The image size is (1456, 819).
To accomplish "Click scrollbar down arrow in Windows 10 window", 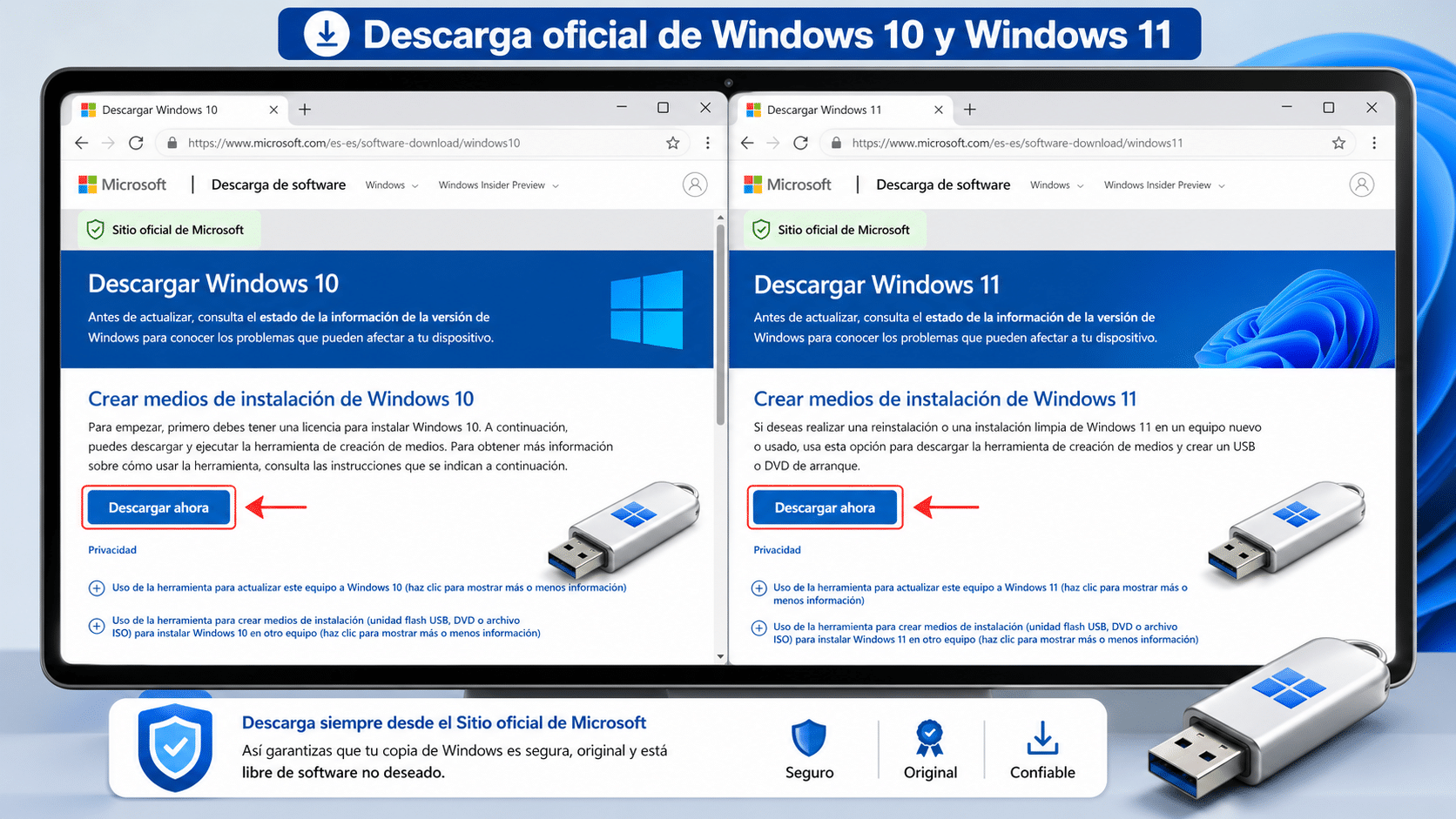I will coord(720,656).
